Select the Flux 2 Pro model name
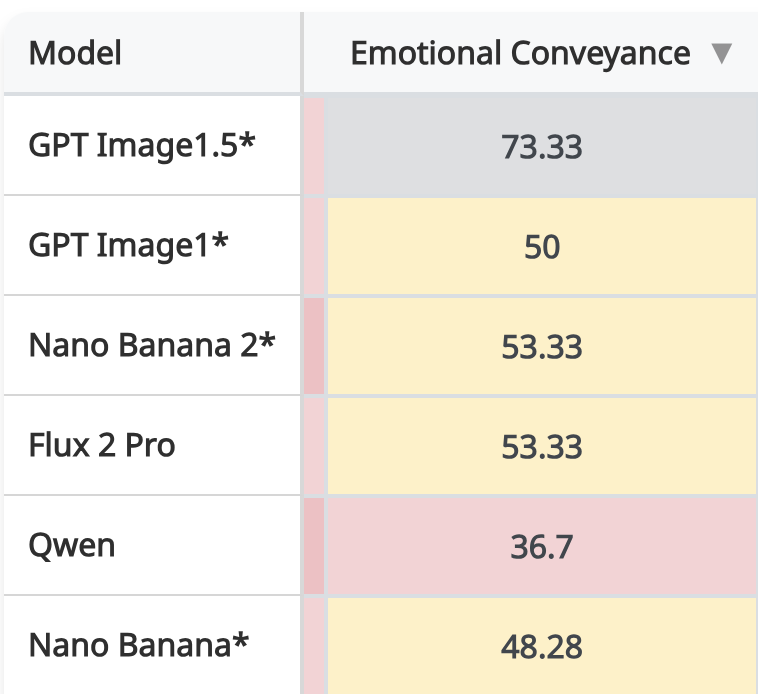Viewport: 758px width, 694px height. point(102,445)
